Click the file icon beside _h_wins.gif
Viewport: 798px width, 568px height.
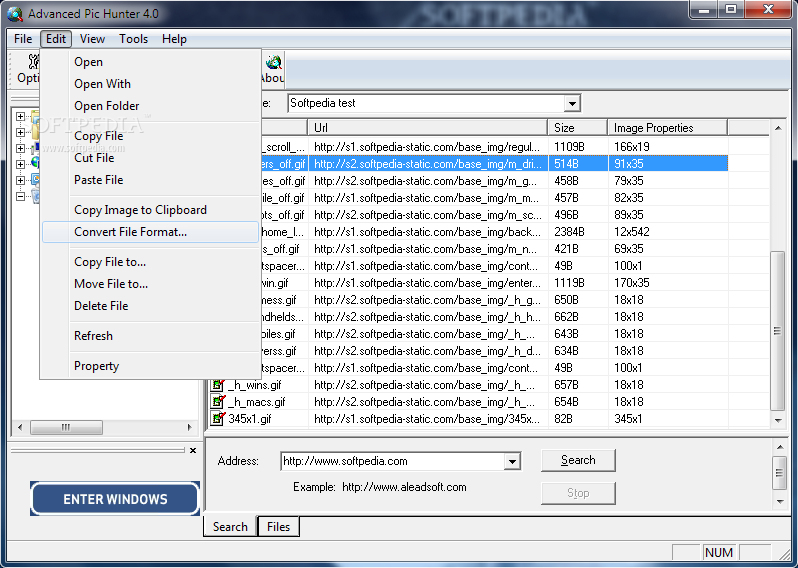(x=218, y=385)
